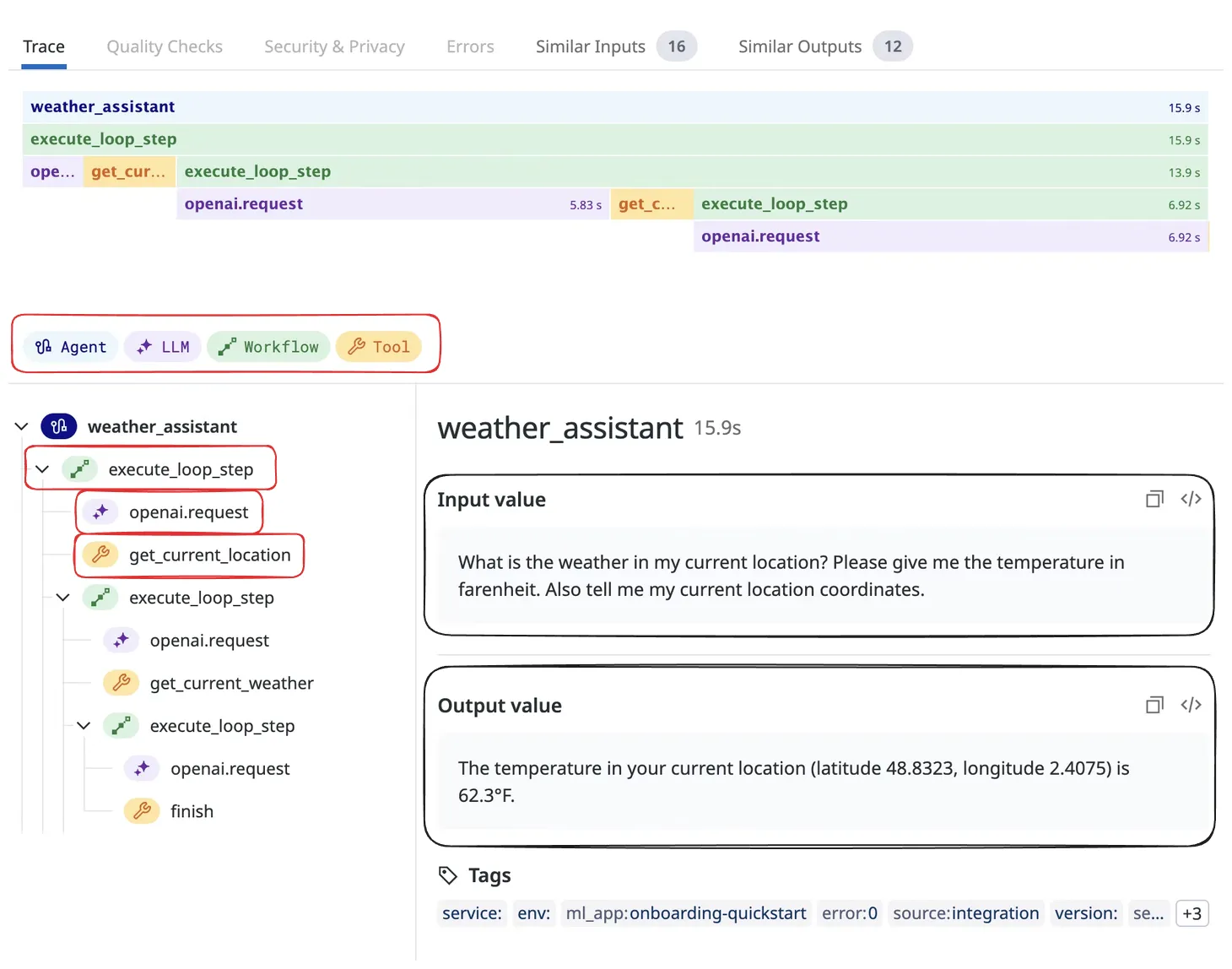This screenshot has height=969, width=1232.
Task: Open the Quality Checks tab
Action: point(165,46)
